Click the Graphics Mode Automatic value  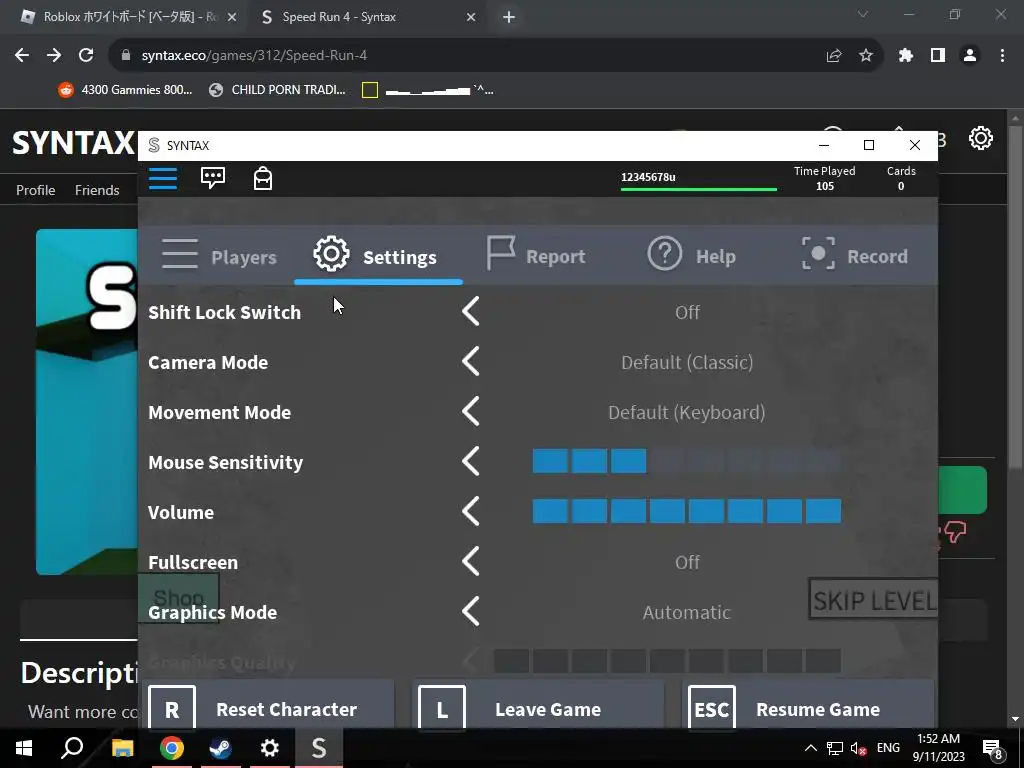686,613
